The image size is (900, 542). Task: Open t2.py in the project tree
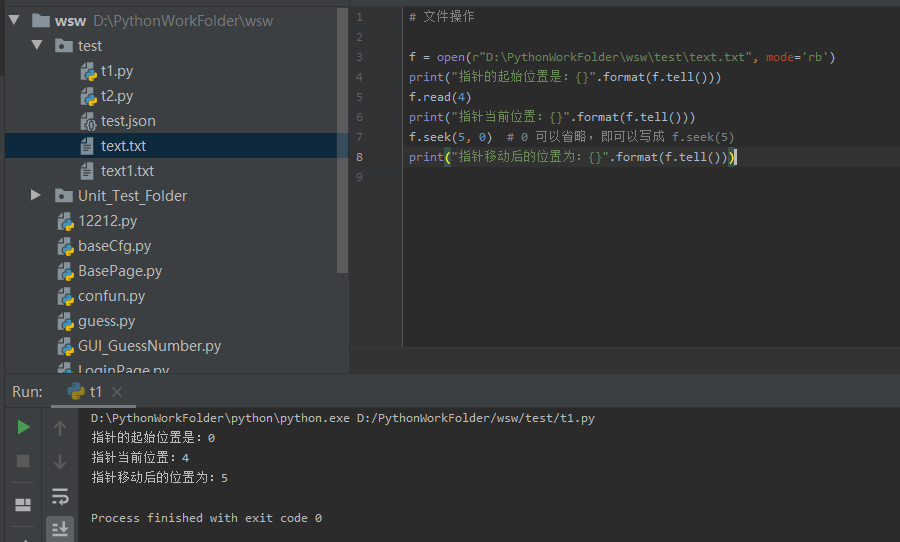tap(117, 96)
